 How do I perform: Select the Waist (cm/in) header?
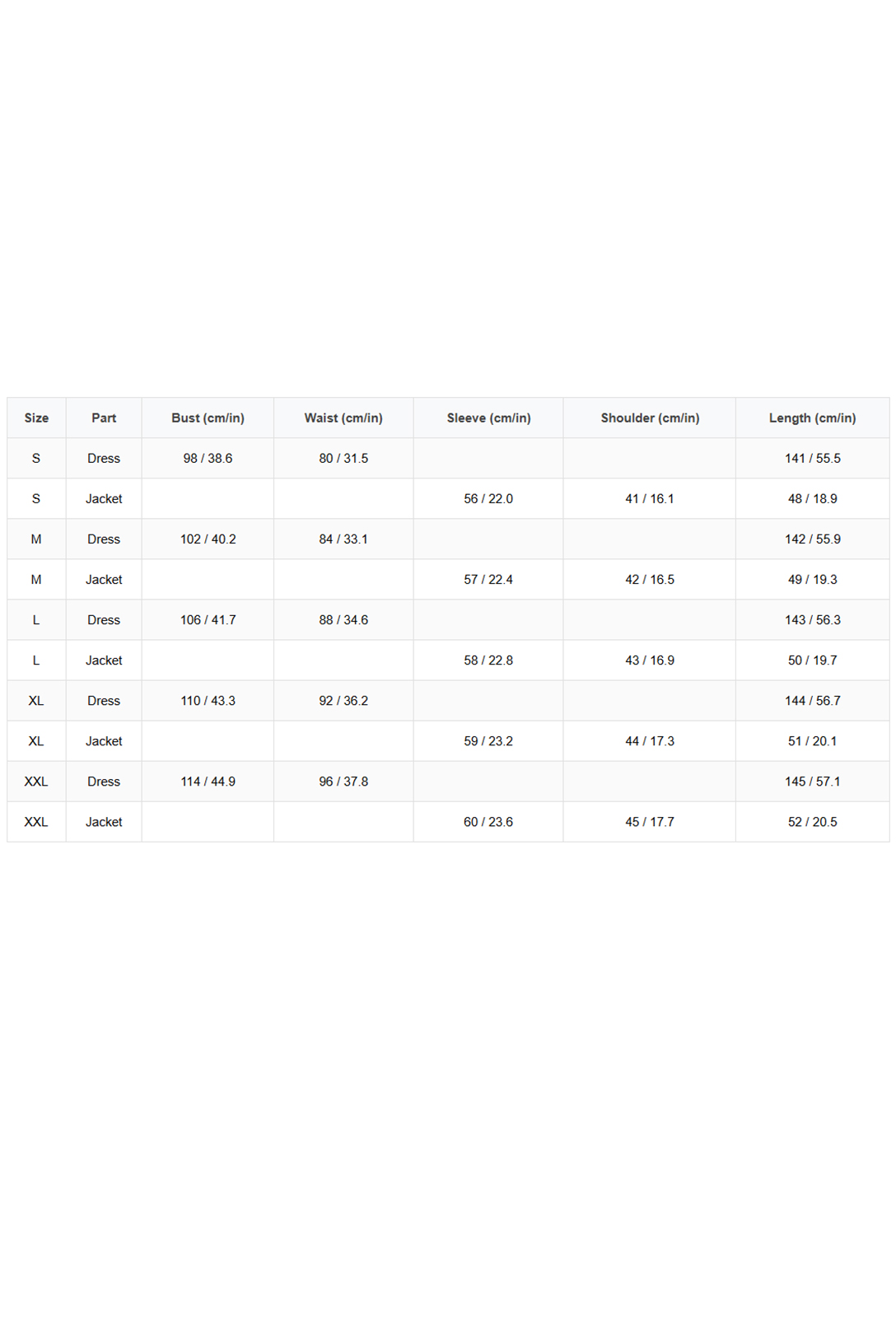[343, 418]
